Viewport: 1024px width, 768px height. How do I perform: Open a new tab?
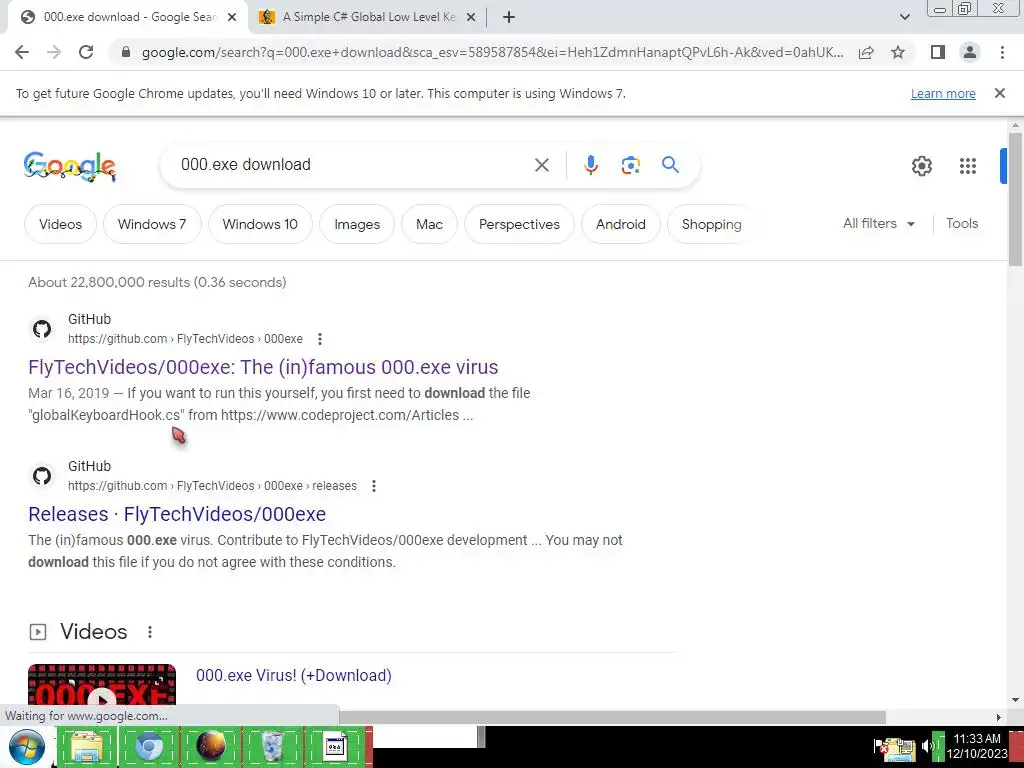click(x=509, y=17)
